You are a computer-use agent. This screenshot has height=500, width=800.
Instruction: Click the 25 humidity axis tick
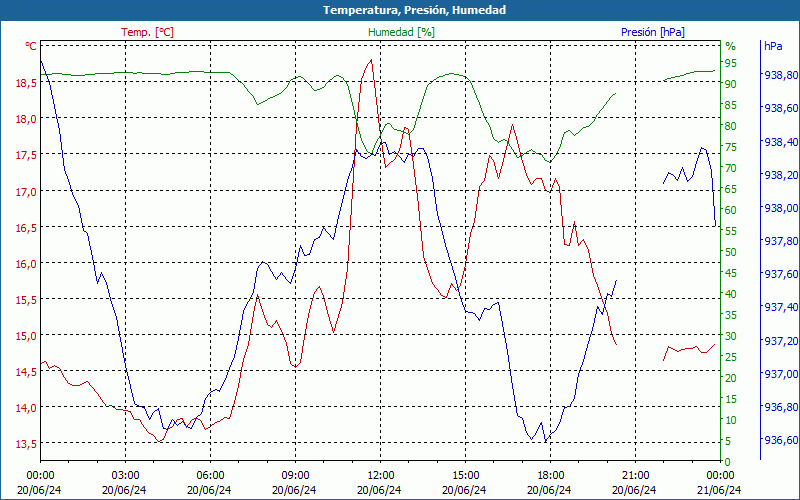point(731,357)
